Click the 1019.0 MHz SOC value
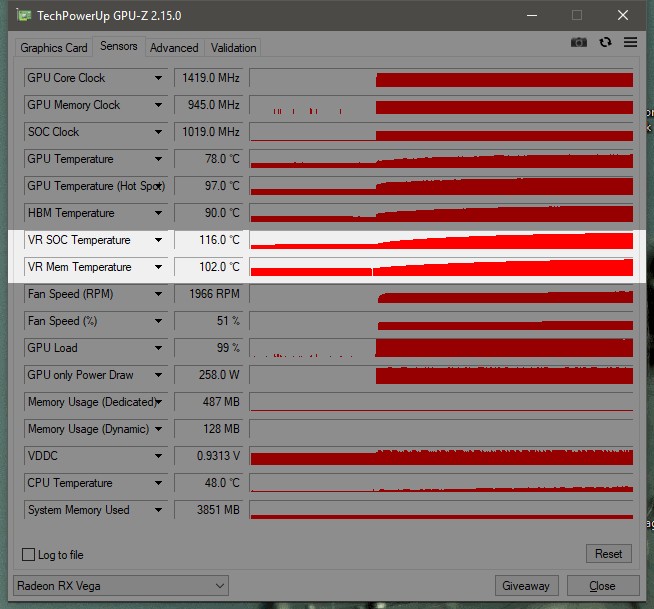The width and height of the screenshot is (654, 609). (x=209, y=132)
